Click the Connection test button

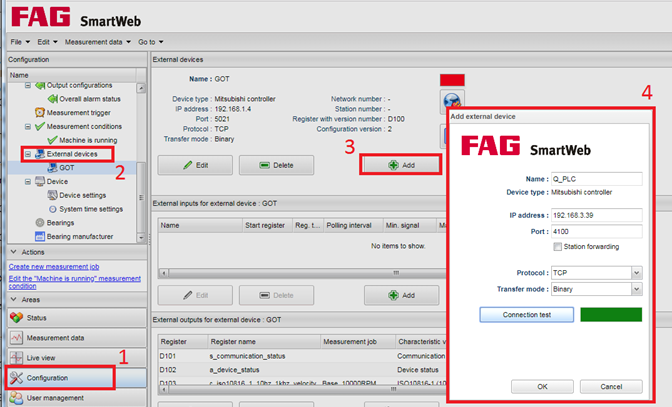click(x=526, y=314)
